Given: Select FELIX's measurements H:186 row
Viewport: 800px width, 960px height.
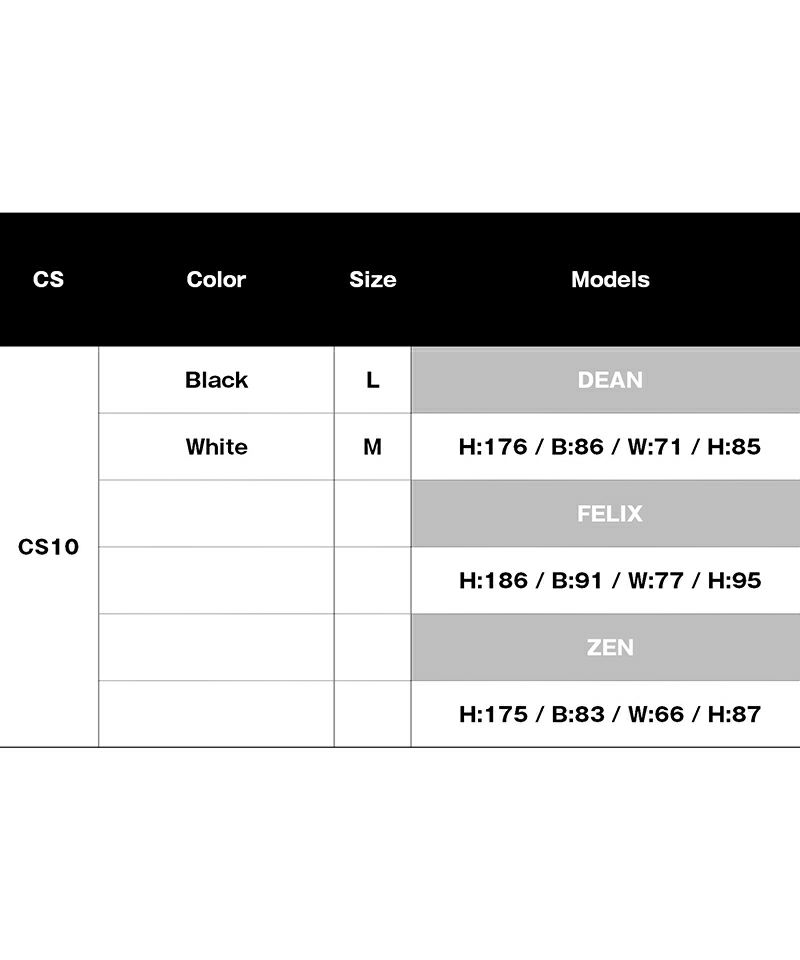Looking at the screenshot, I should 610,580.
